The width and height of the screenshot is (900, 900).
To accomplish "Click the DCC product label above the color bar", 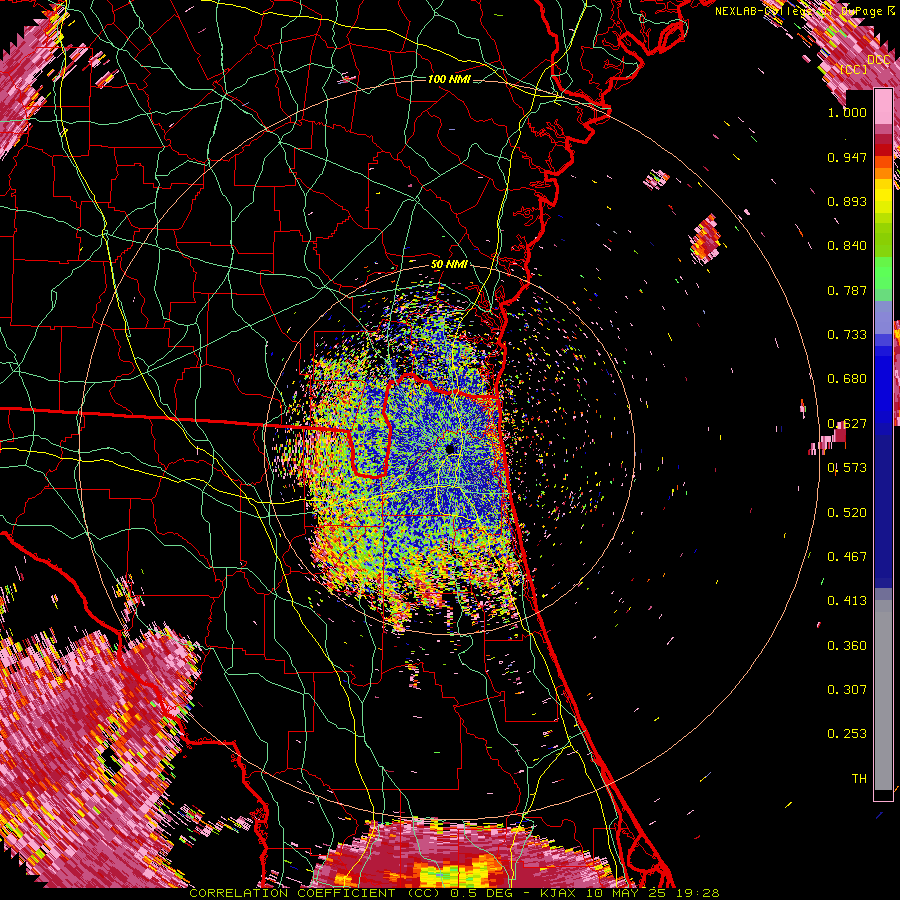I will coord(878,59).
